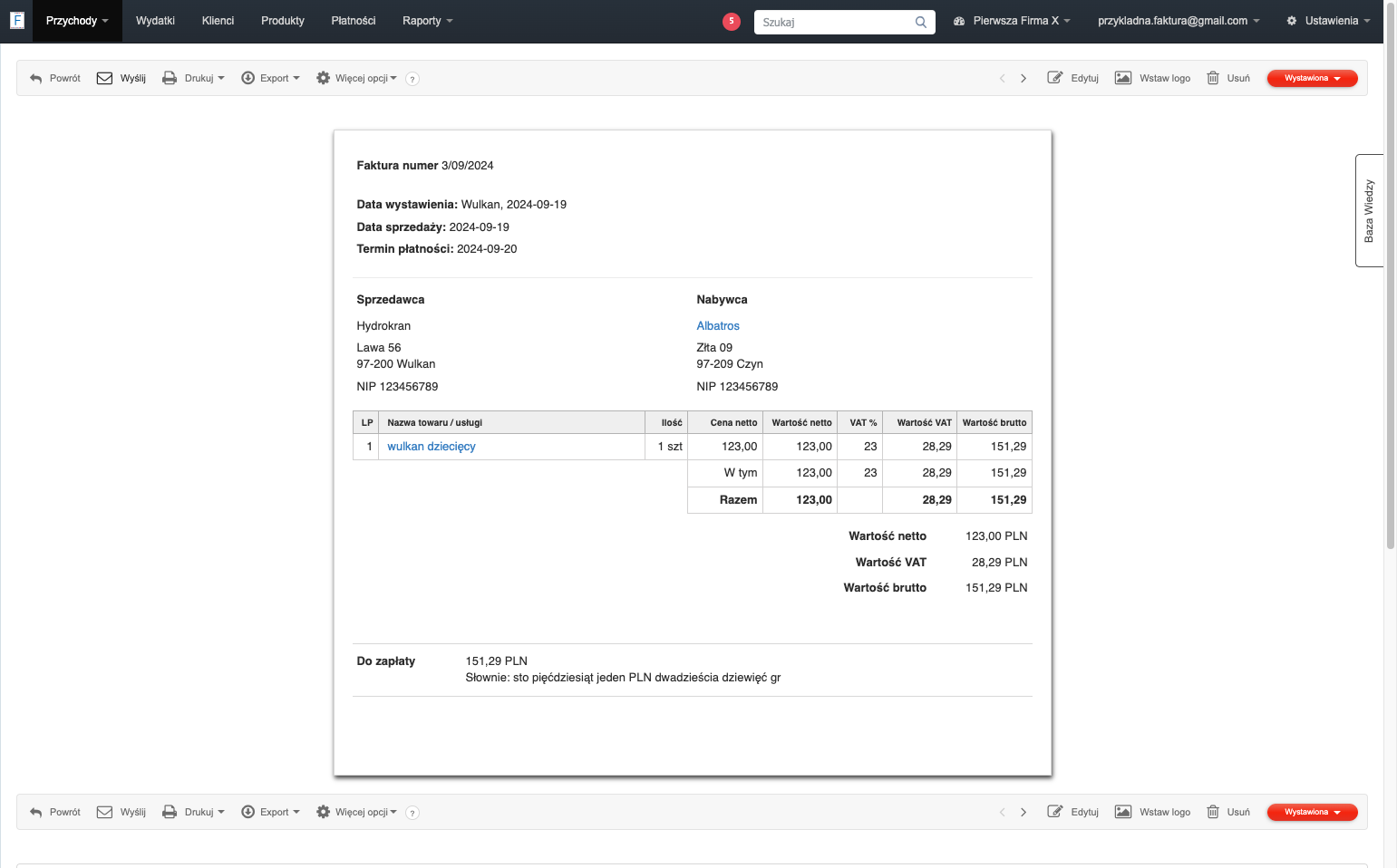
Task: Click the help question mark in the bottom toolbar
Action: [412, 813]
